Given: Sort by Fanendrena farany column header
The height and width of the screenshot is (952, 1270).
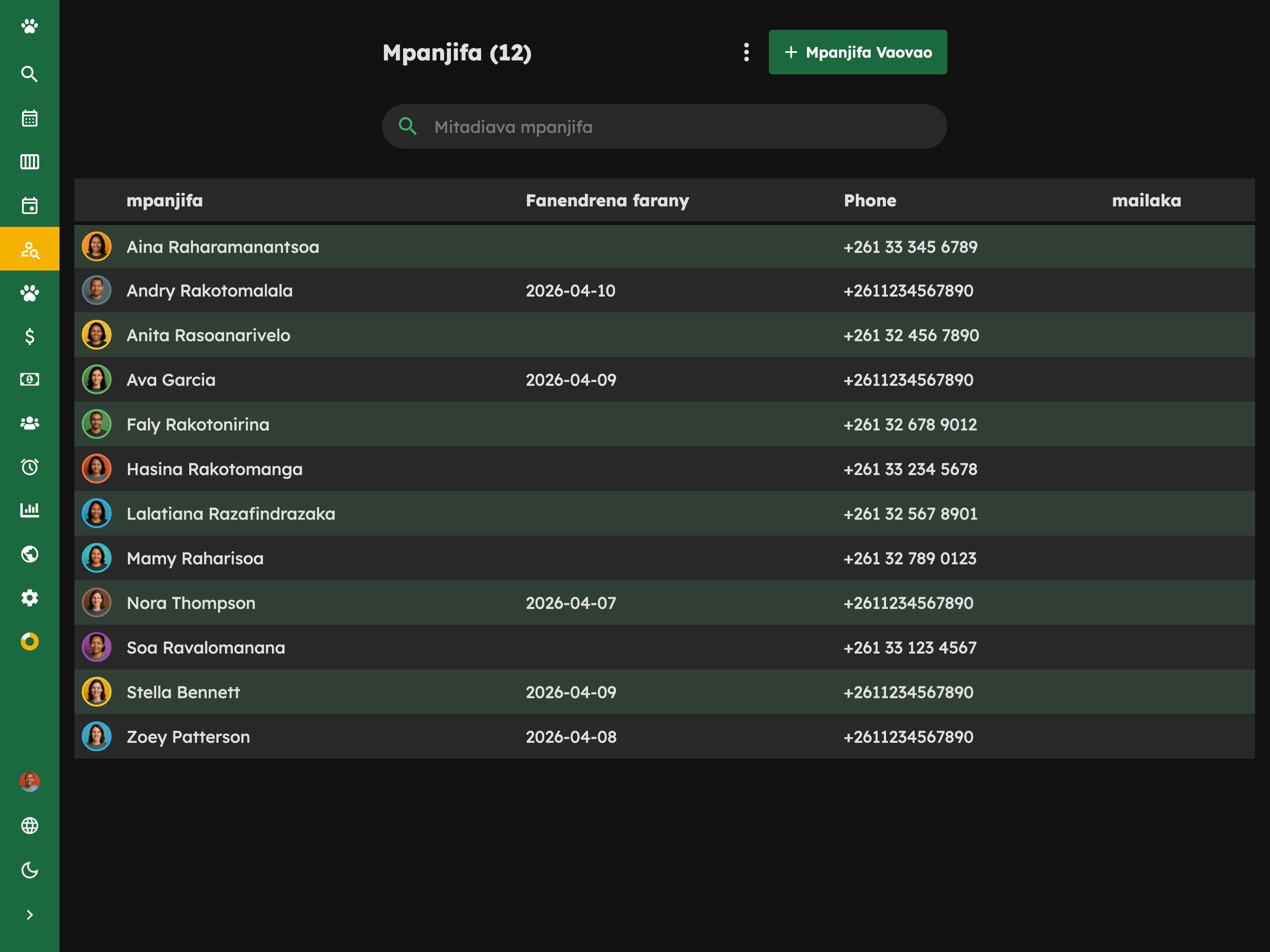Looking at the screenshot, I should (608, 200).
